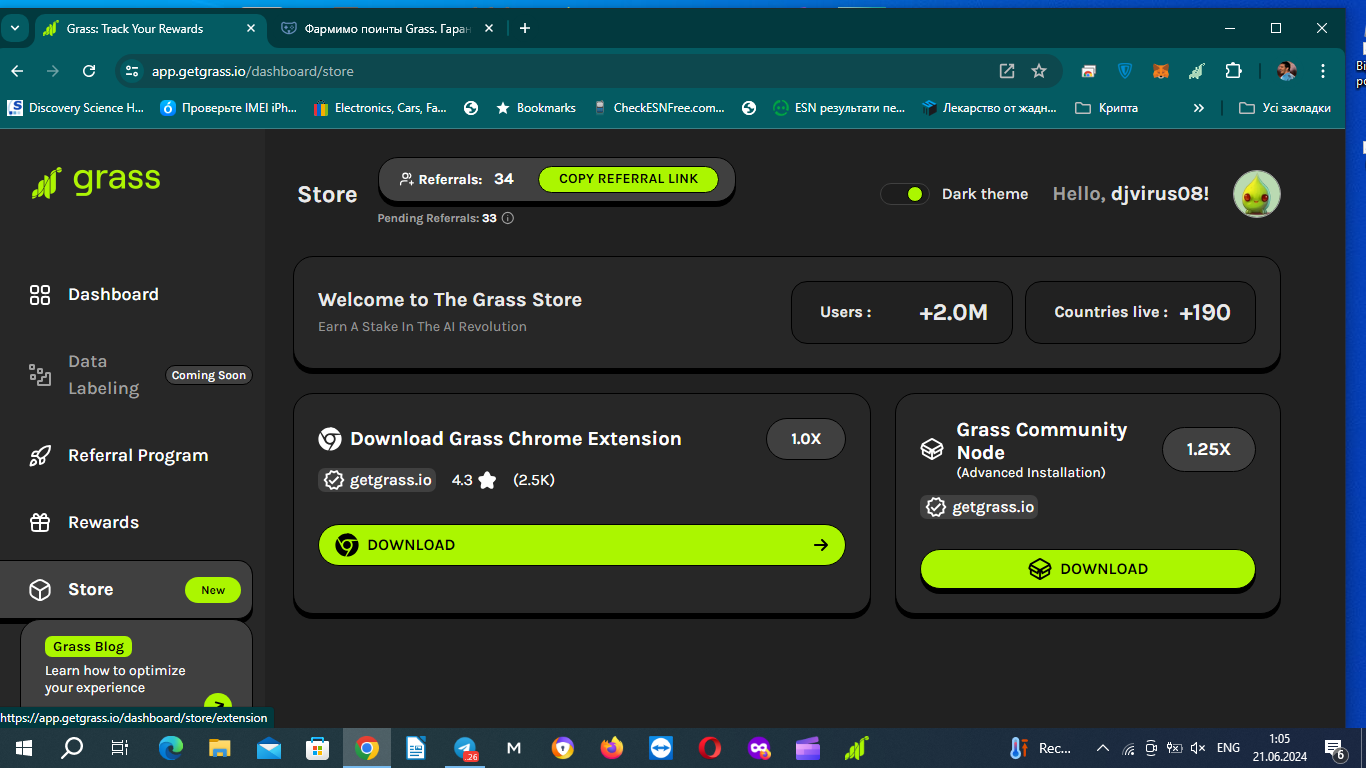1366x768 pixels.
Task: Open the Extensions puzzle menu
Action: (x=1233, y=71)
